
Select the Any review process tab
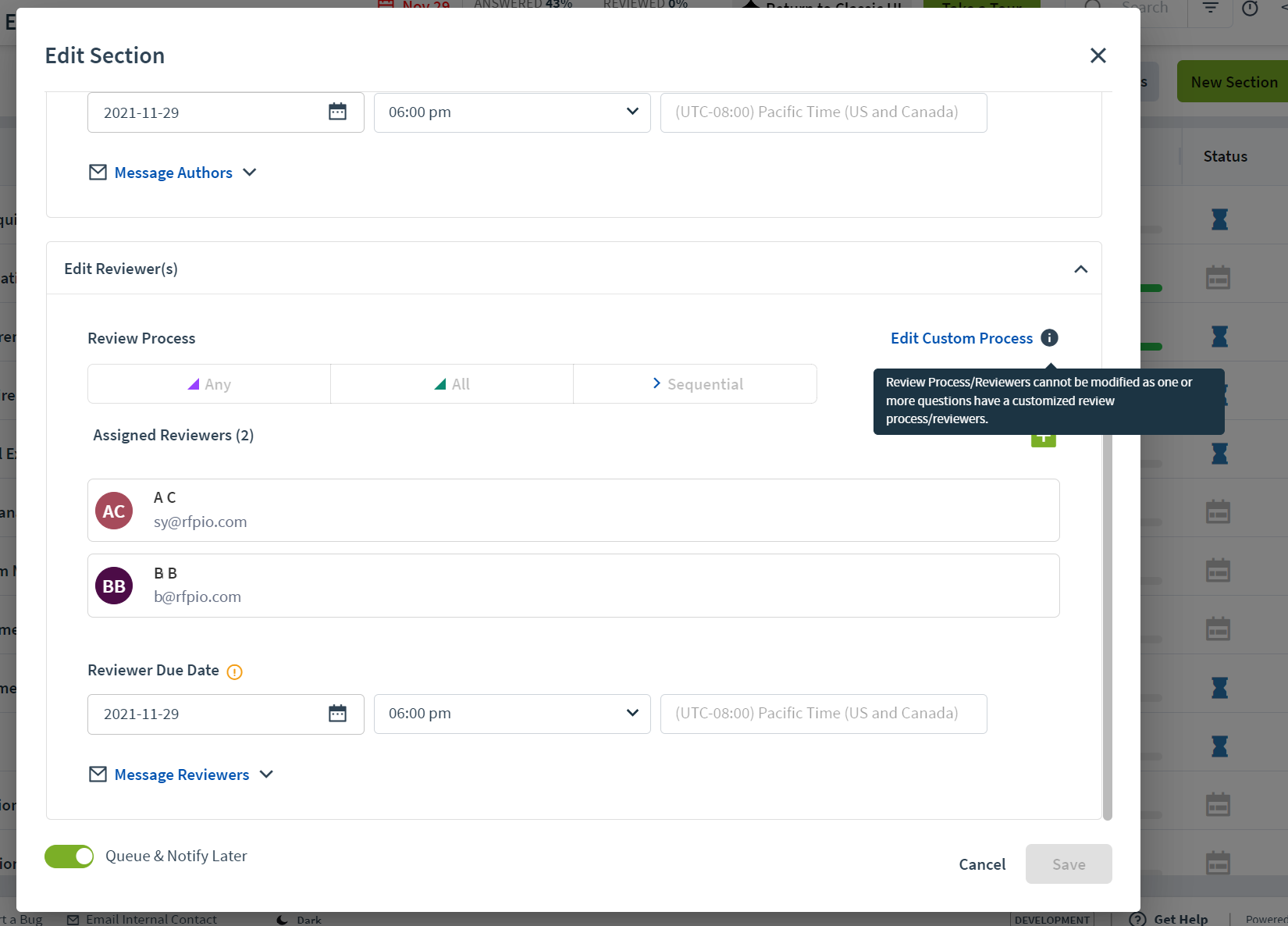click(x=209, y=384)
